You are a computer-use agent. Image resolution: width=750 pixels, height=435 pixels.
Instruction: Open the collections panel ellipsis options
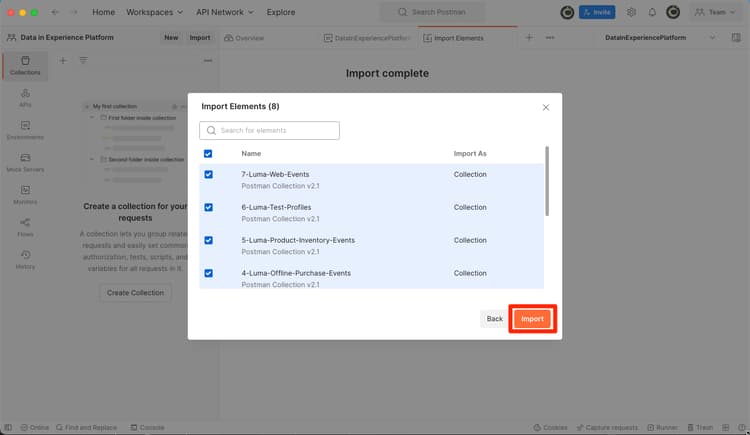pyautogui.click(x=208, y=60)
